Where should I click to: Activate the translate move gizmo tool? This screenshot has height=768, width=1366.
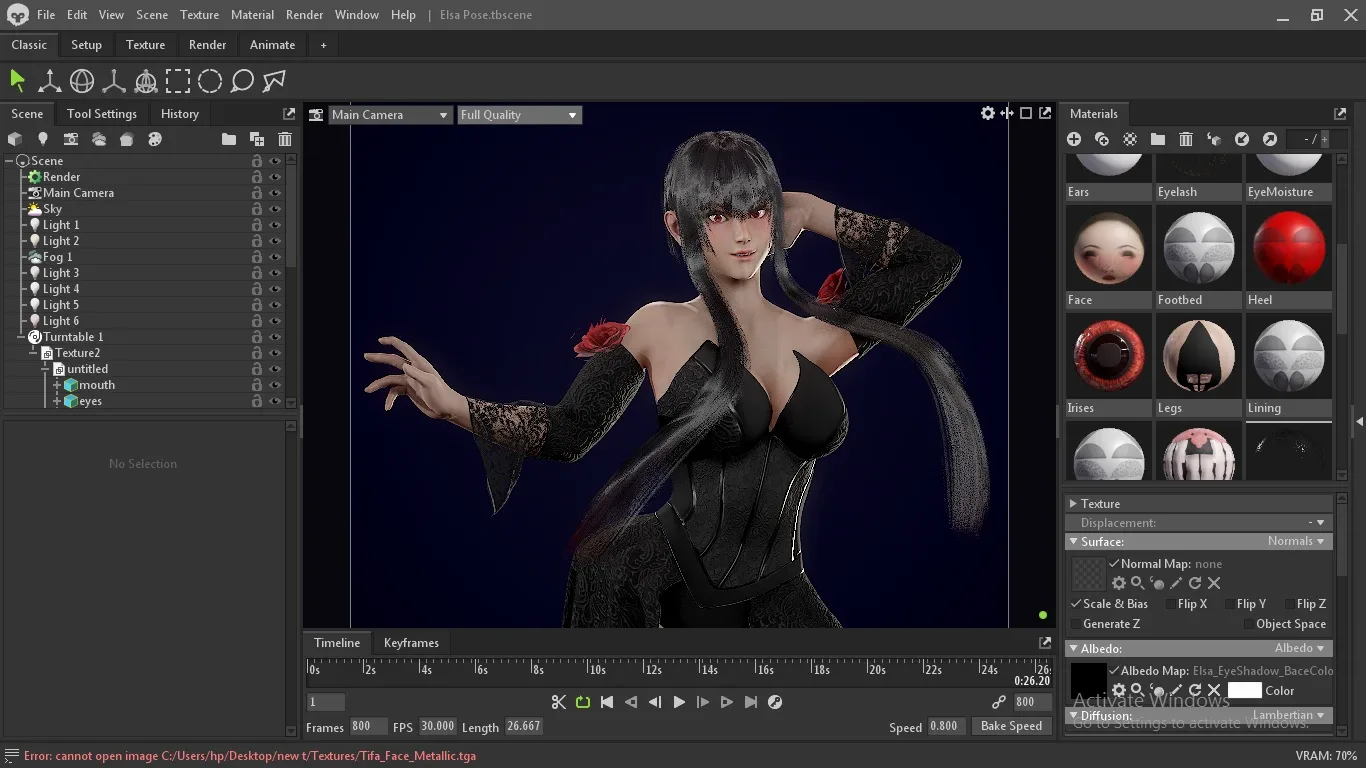[49, 81]
